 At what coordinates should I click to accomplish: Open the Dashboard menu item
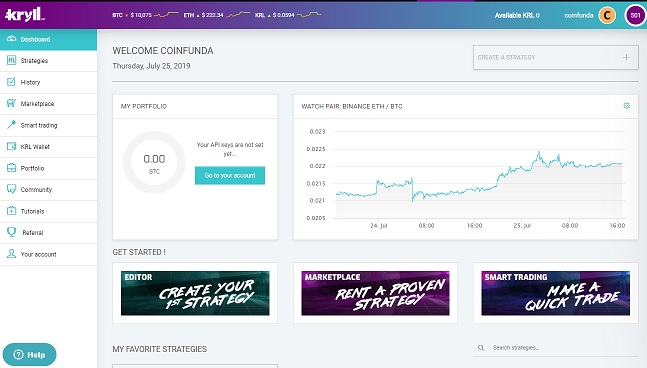(x=48, y=39)
